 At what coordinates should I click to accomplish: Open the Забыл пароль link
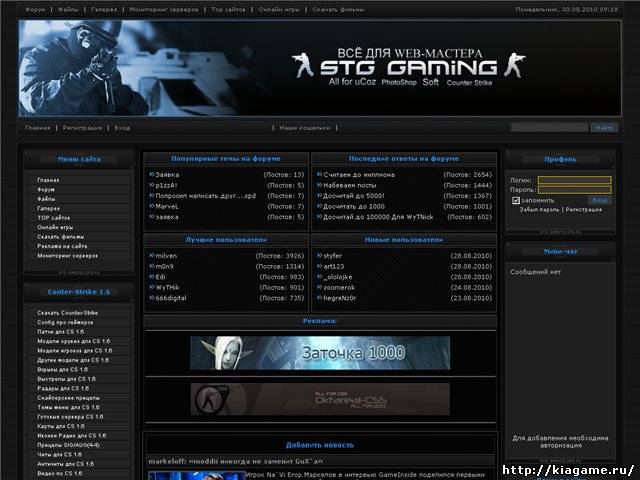coord(539,210)
